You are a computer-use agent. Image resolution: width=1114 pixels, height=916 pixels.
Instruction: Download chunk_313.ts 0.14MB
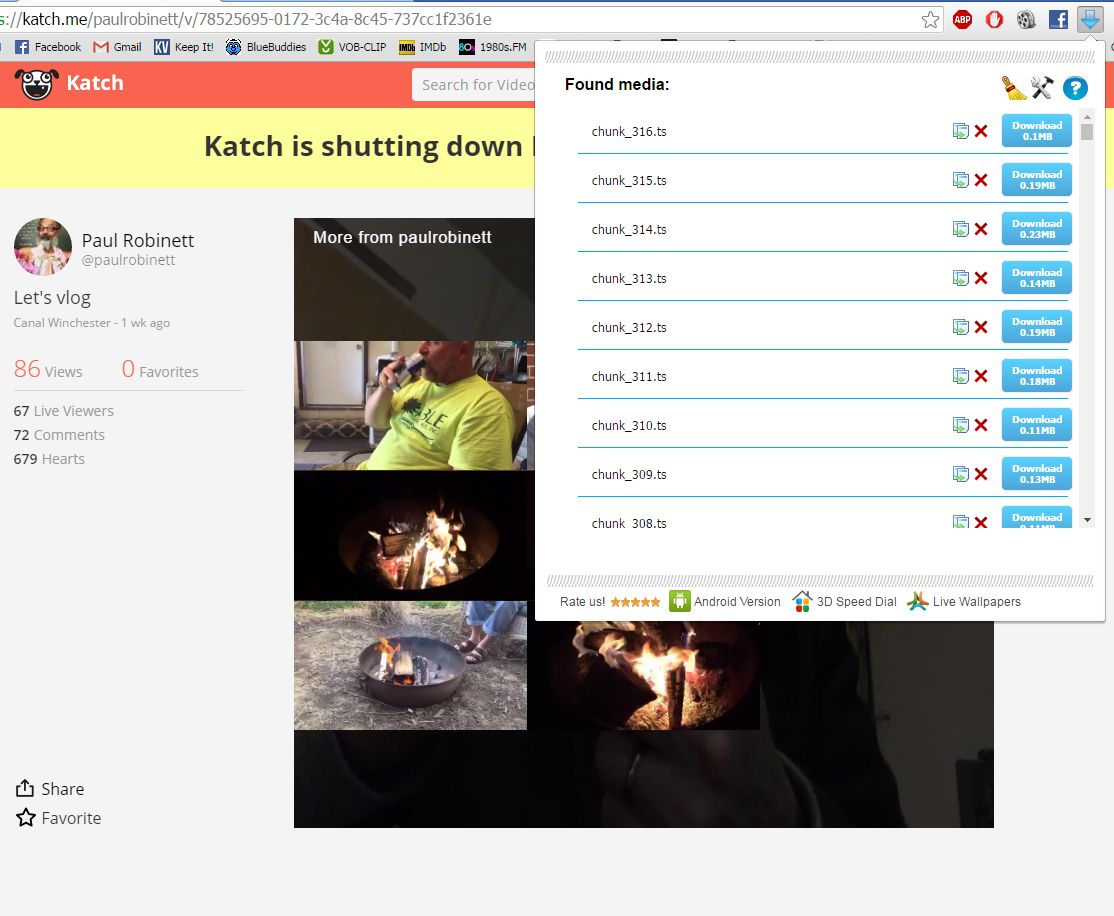[x=1037, y=278]
